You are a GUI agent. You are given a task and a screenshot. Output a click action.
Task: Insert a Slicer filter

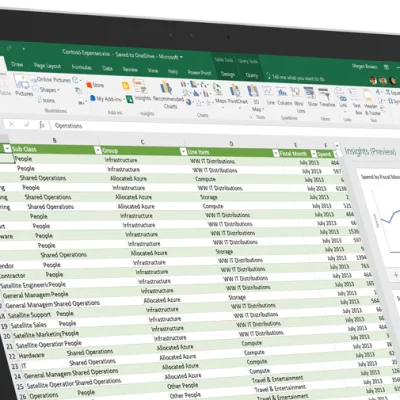coord(312,97)
